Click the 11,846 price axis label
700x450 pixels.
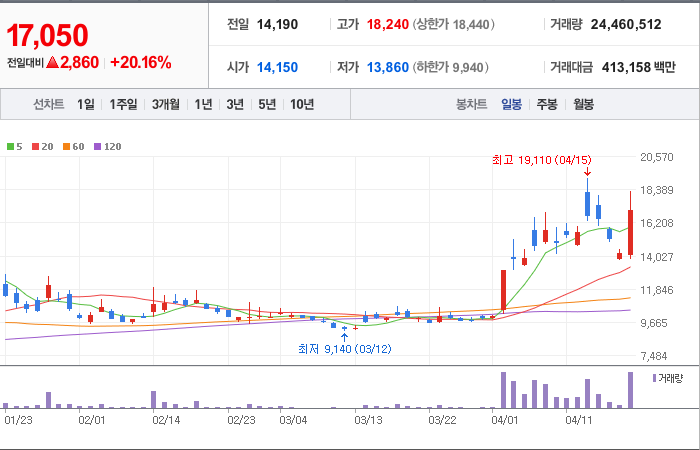(x=657, y=290)
